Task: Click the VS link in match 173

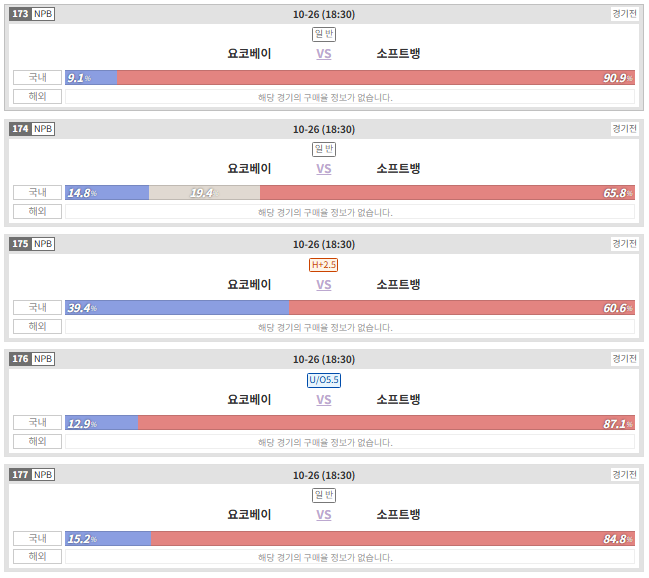Action: (x=324, y=54)
